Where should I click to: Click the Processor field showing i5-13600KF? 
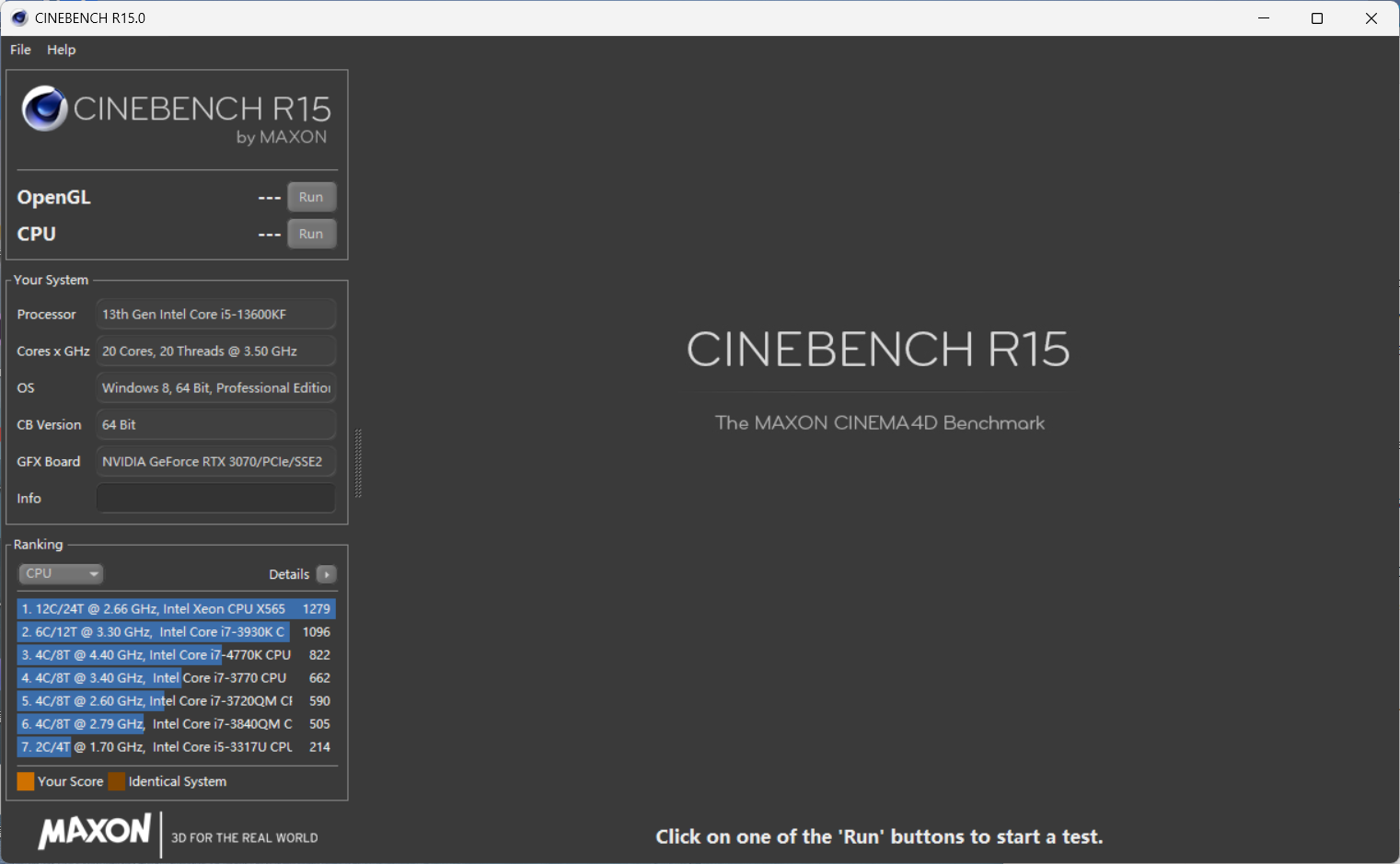(215, 314)
